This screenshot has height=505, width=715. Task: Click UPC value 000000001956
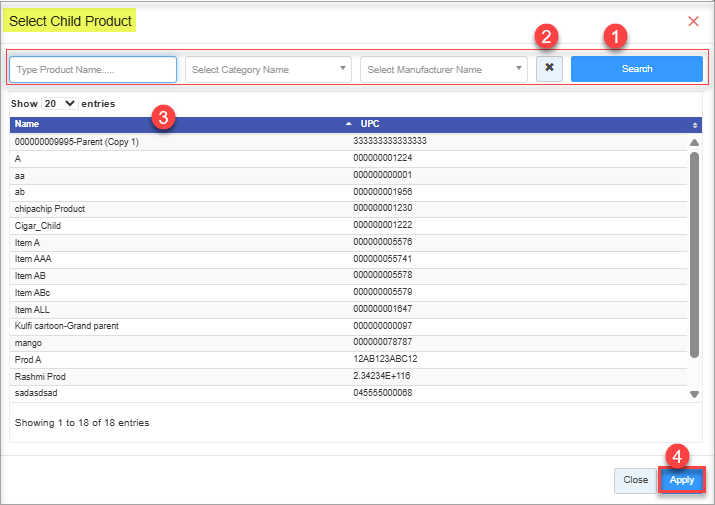coord(383,192)
